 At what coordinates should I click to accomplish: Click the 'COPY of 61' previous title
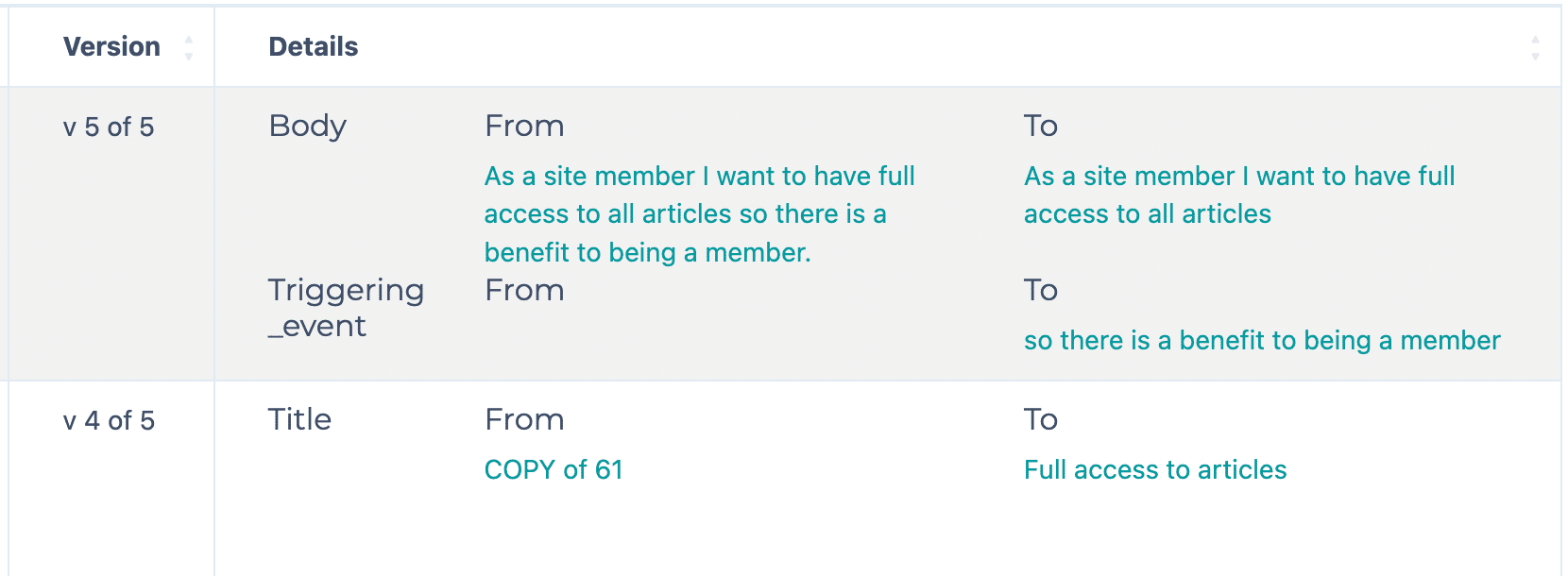pyautogui.click(x=554, y=470)
